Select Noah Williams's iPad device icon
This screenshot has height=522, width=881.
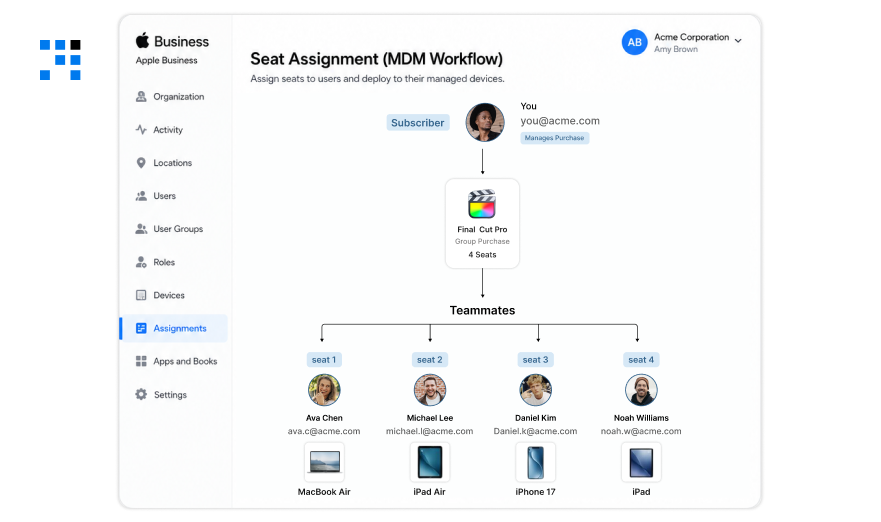click(641, 462)
